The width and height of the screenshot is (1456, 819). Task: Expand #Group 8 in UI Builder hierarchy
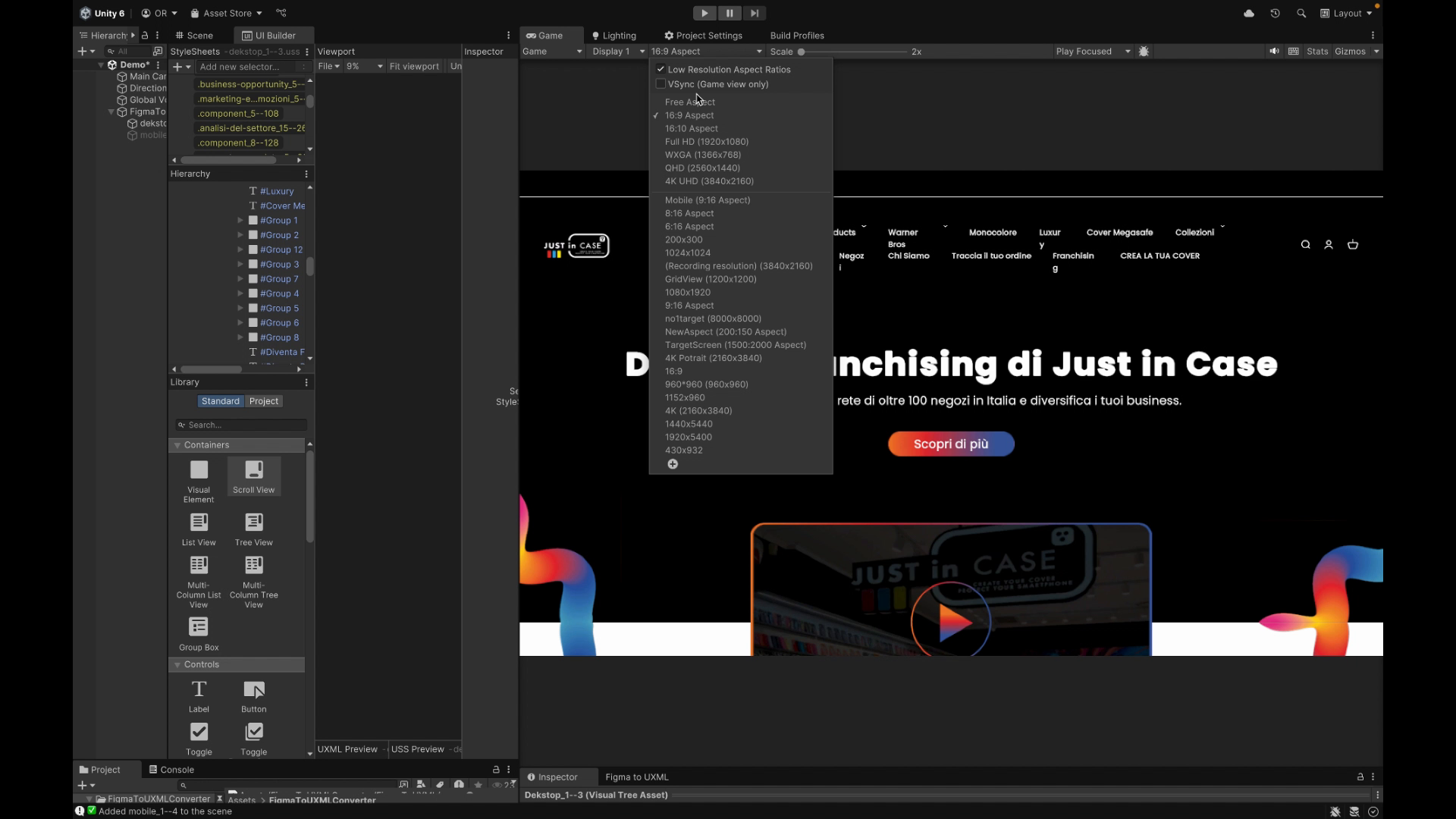[240, 337]
